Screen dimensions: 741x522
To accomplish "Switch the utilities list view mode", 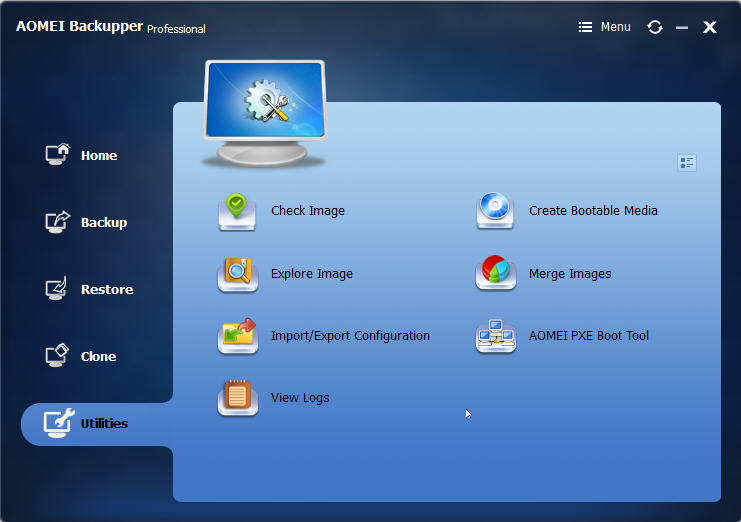I will [686, 163].
